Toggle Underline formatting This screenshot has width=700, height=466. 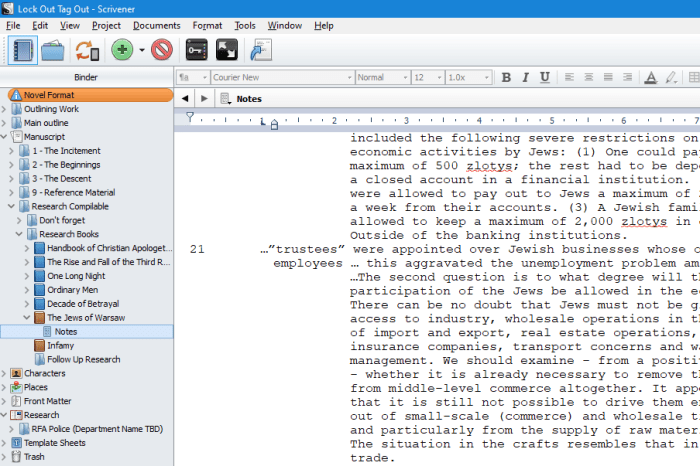(545, 77)
